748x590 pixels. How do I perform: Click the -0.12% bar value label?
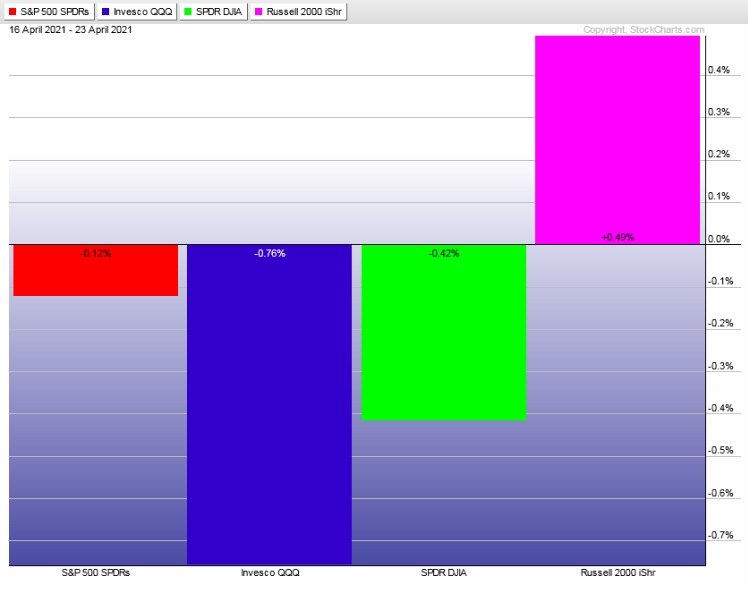(95, 253)
